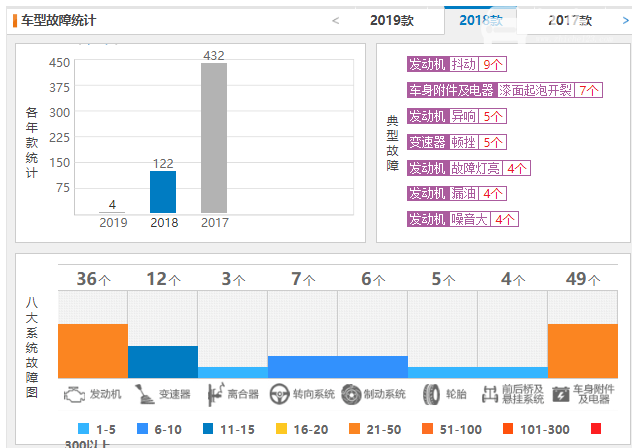Image resolution: width=632 pixels, height=448 pixels.
Task: Click the small 2019 bar in chart
Action: 112,212
